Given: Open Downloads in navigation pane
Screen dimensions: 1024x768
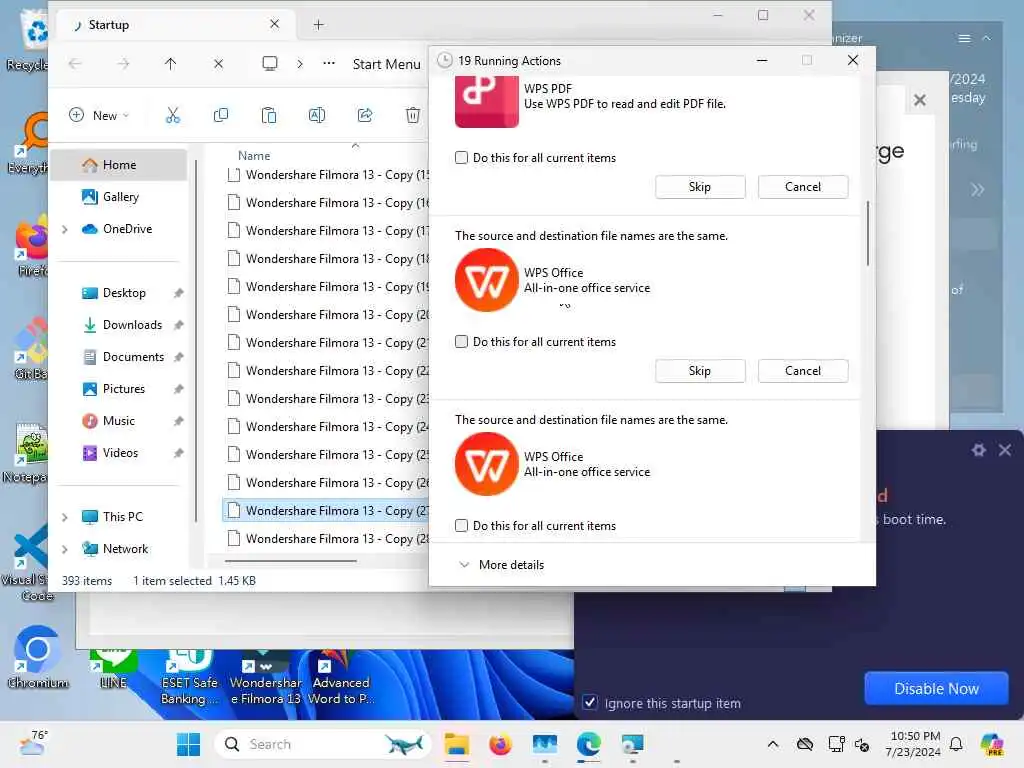Looking at the screenshot, I should 119,325.
